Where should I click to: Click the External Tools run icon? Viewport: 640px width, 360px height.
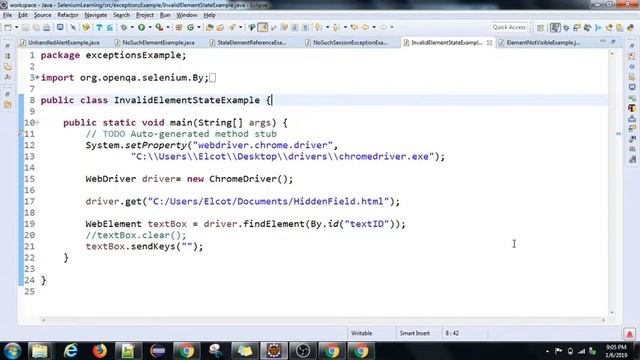coord(159,27)
